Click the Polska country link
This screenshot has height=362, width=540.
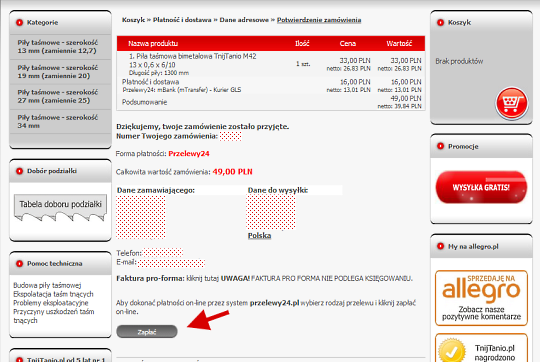[x=259, y=236]
